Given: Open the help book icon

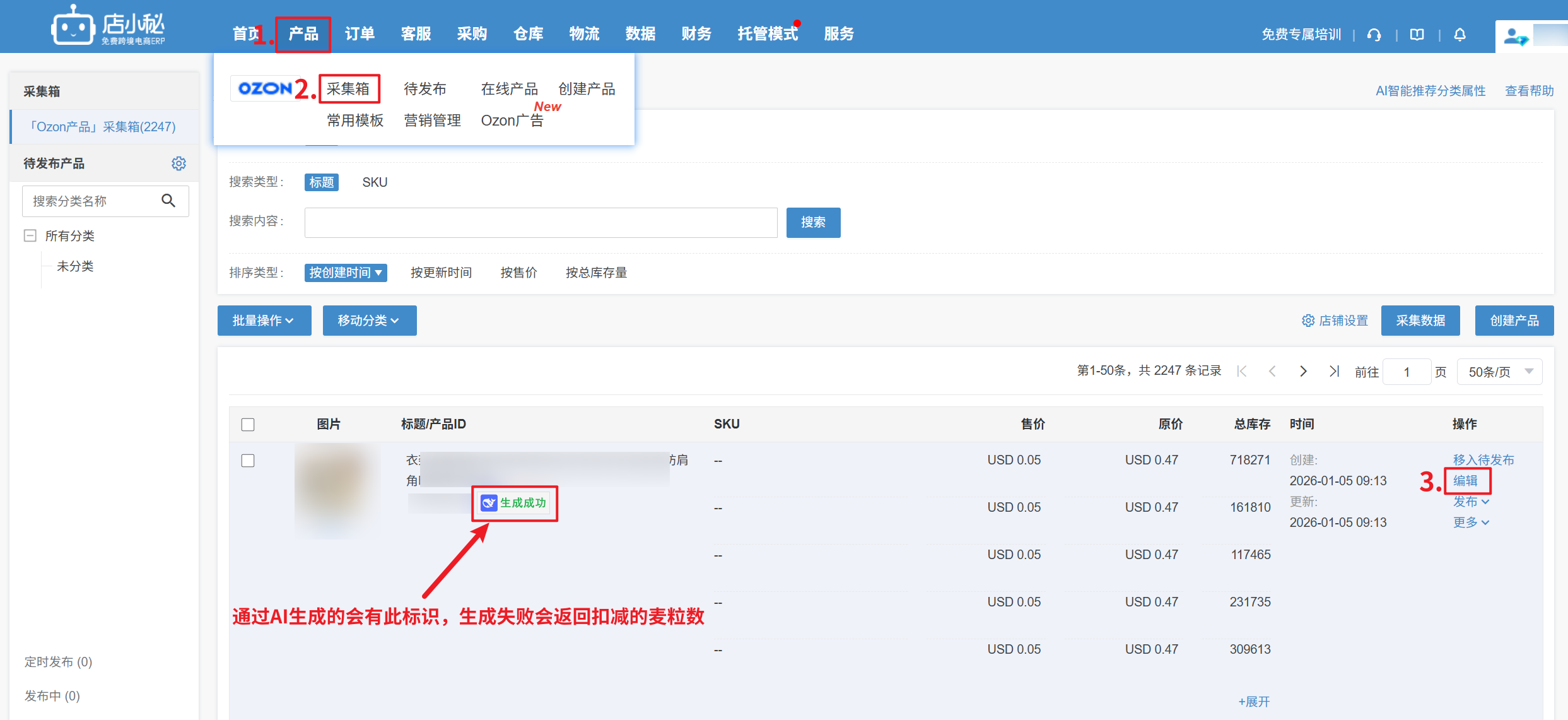Looking at the screenshot, I should point(1417,35).
